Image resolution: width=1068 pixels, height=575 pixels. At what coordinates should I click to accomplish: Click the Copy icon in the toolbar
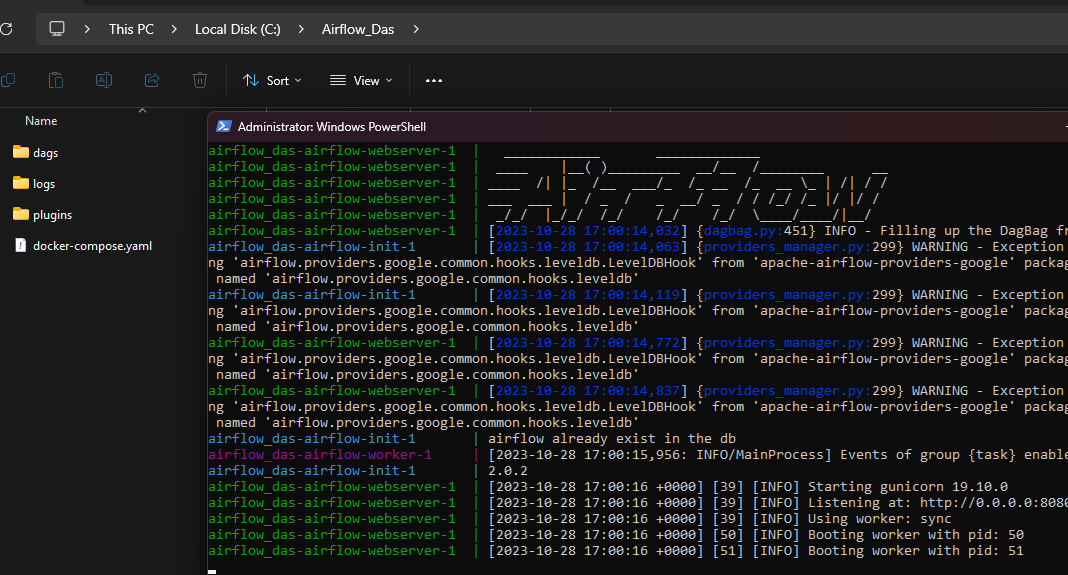(8, 80)
